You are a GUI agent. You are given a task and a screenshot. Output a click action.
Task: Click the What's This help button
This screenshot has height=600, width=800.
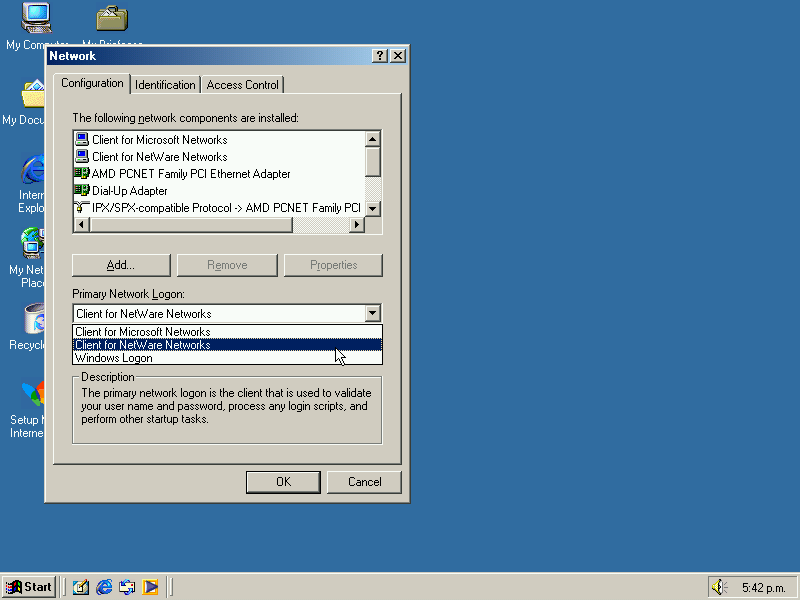(x=380, y=56)
